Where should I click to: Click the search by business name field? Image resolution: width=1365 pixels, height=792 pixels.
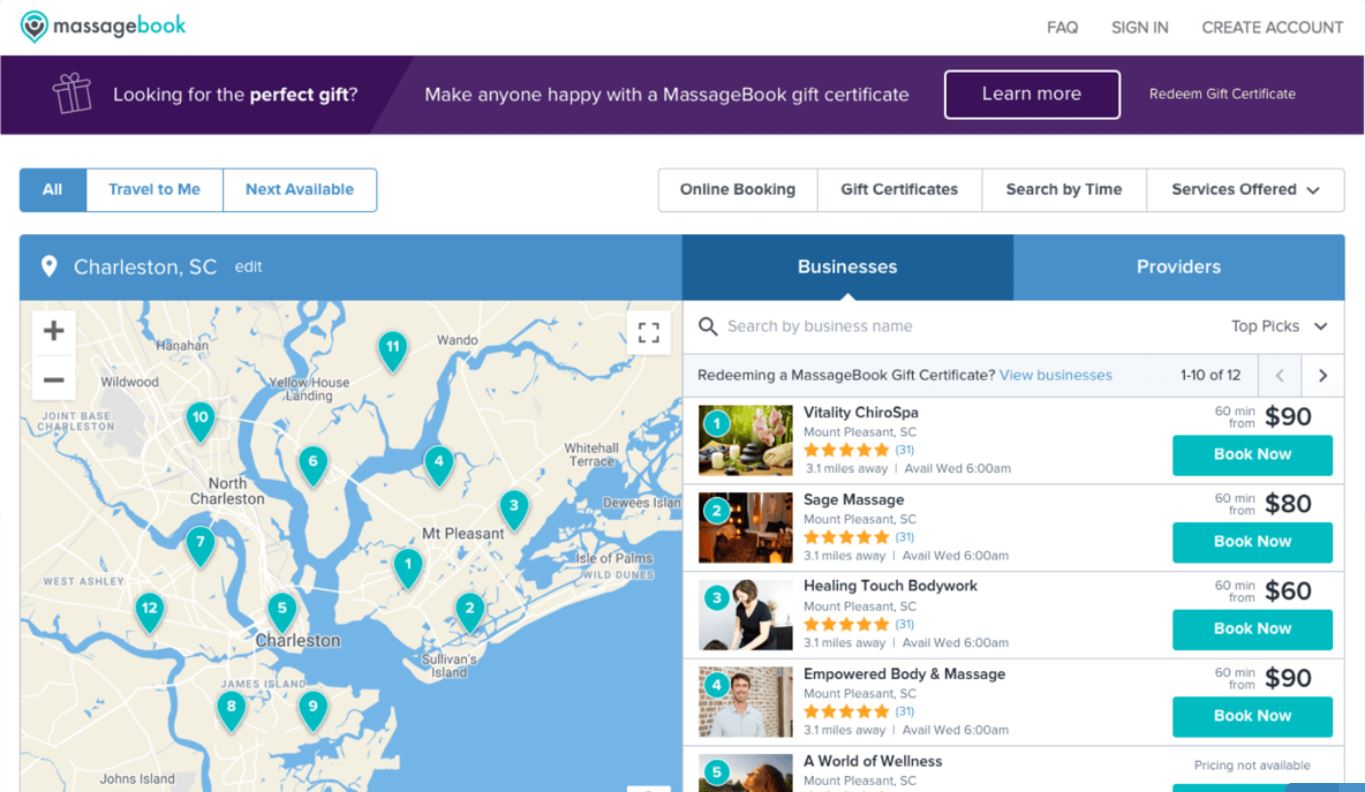[x=900, y=326]
